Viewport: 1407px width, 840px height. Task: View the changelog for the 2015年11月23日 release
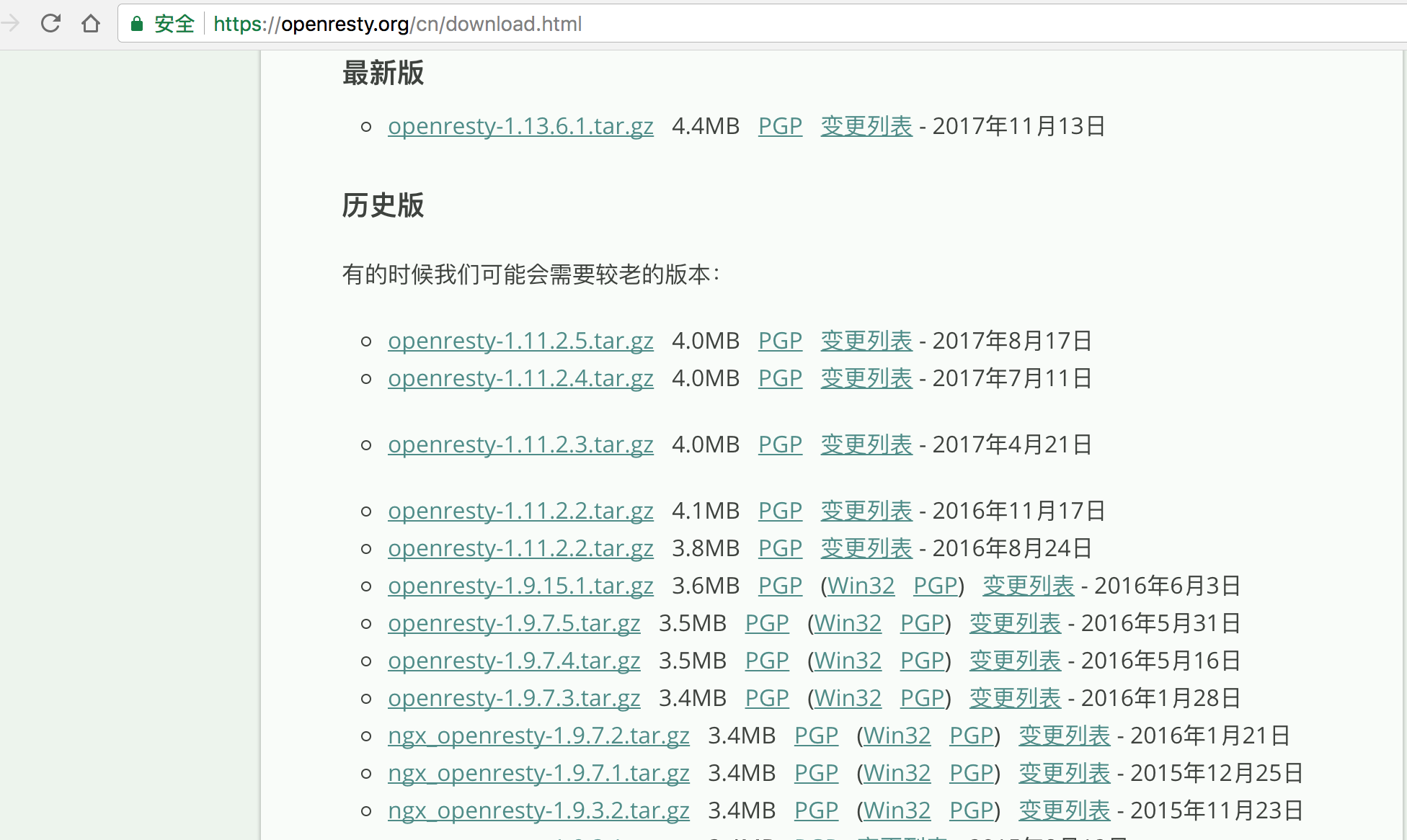pos(1065,810)
